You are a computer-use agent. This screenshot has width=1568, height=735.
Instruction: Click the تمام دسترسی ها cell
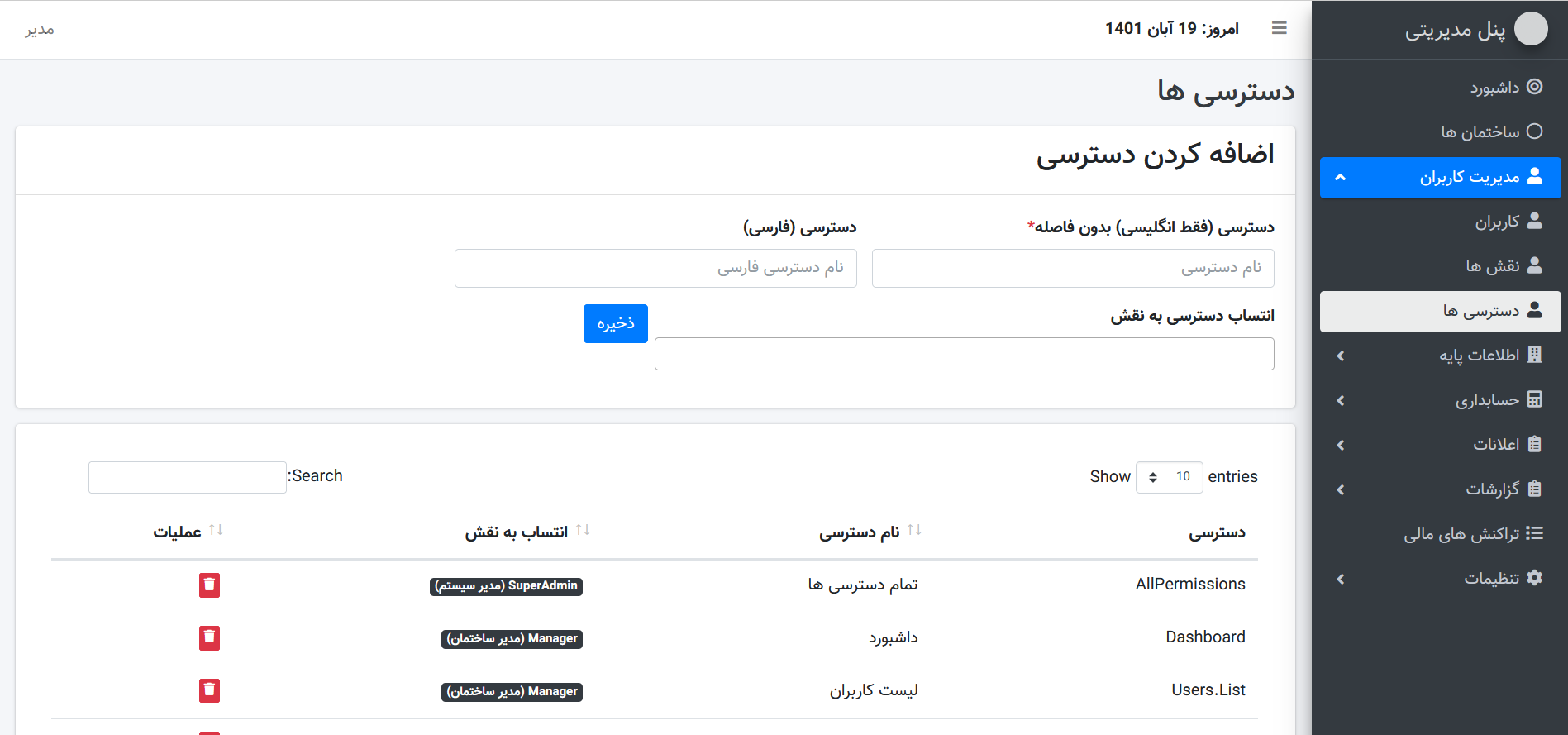click(x=862, y=585)
